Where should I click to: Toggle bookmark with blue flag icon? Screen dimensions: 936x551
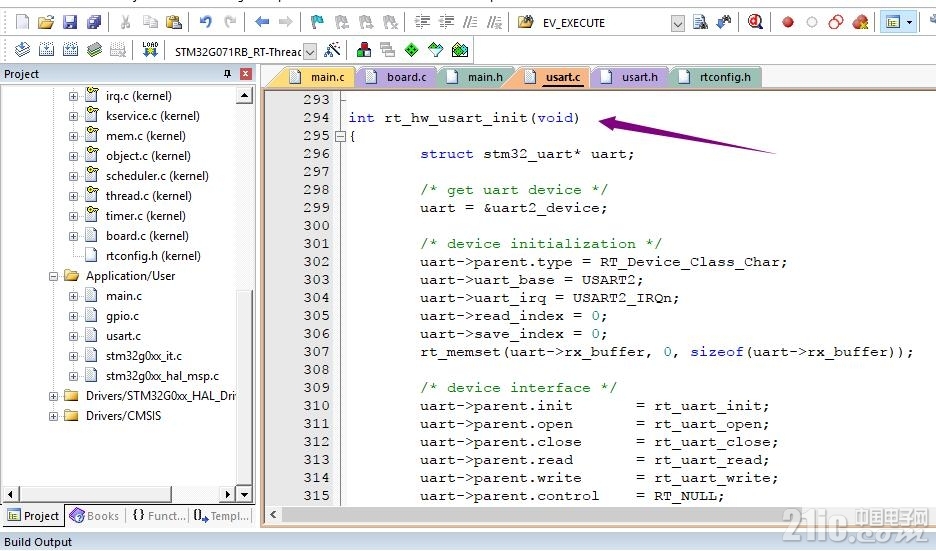coord(317,23)
